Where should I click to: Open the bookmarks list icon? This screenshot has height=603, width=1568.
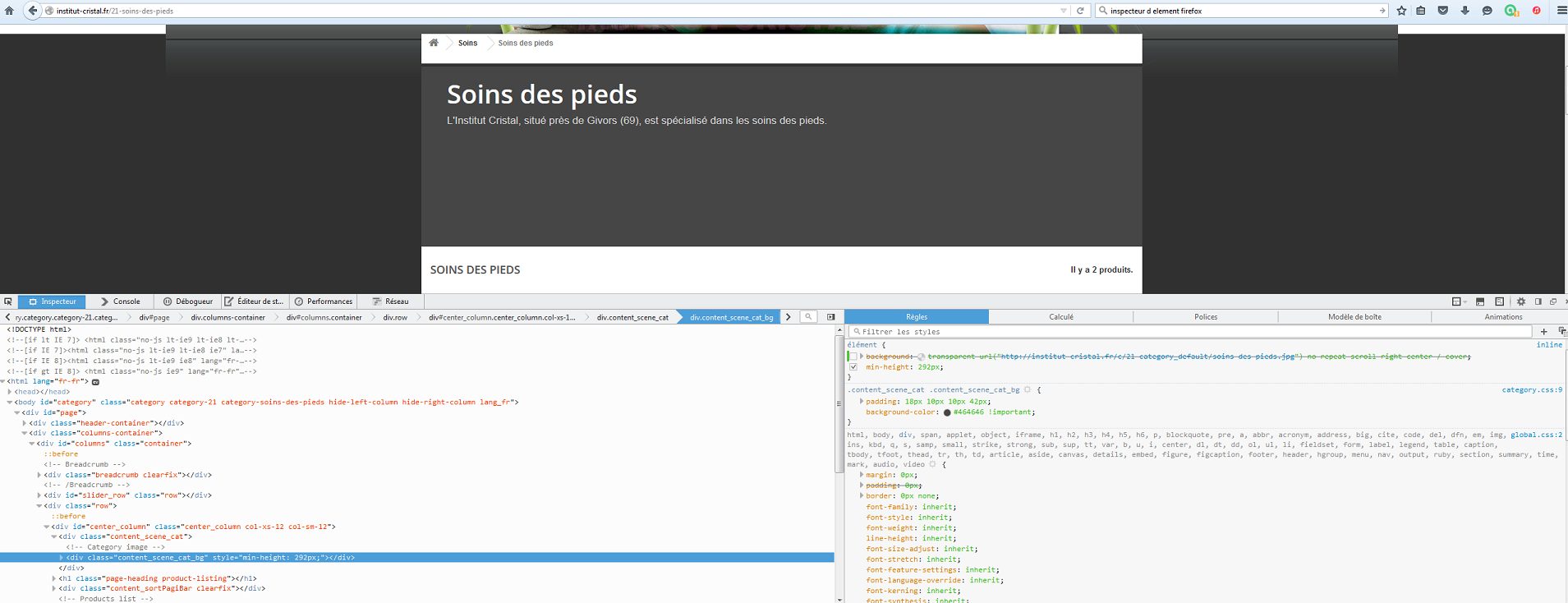point(1421,11)
